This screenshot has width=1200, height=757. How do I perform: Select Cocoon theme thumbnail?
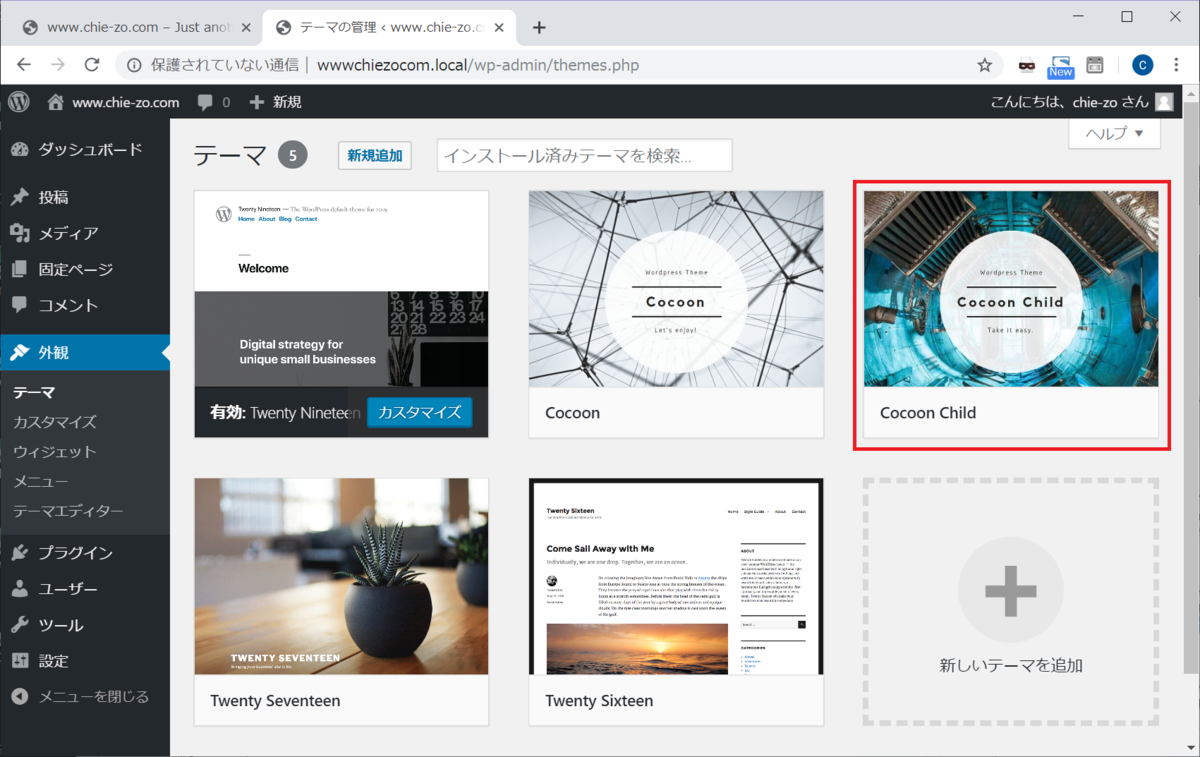pyautogui.click(x=676, y=289)
